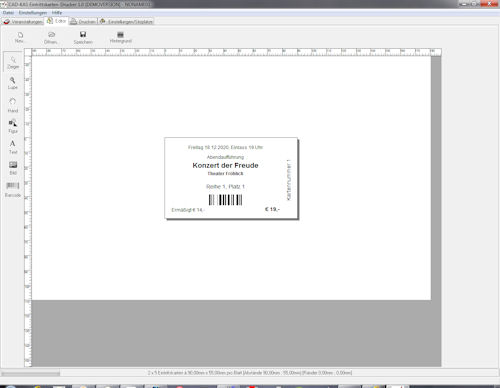Screen dimensions: 500x388
Task: Select the € 19,- price text
Action: click(x=272, y=209)
